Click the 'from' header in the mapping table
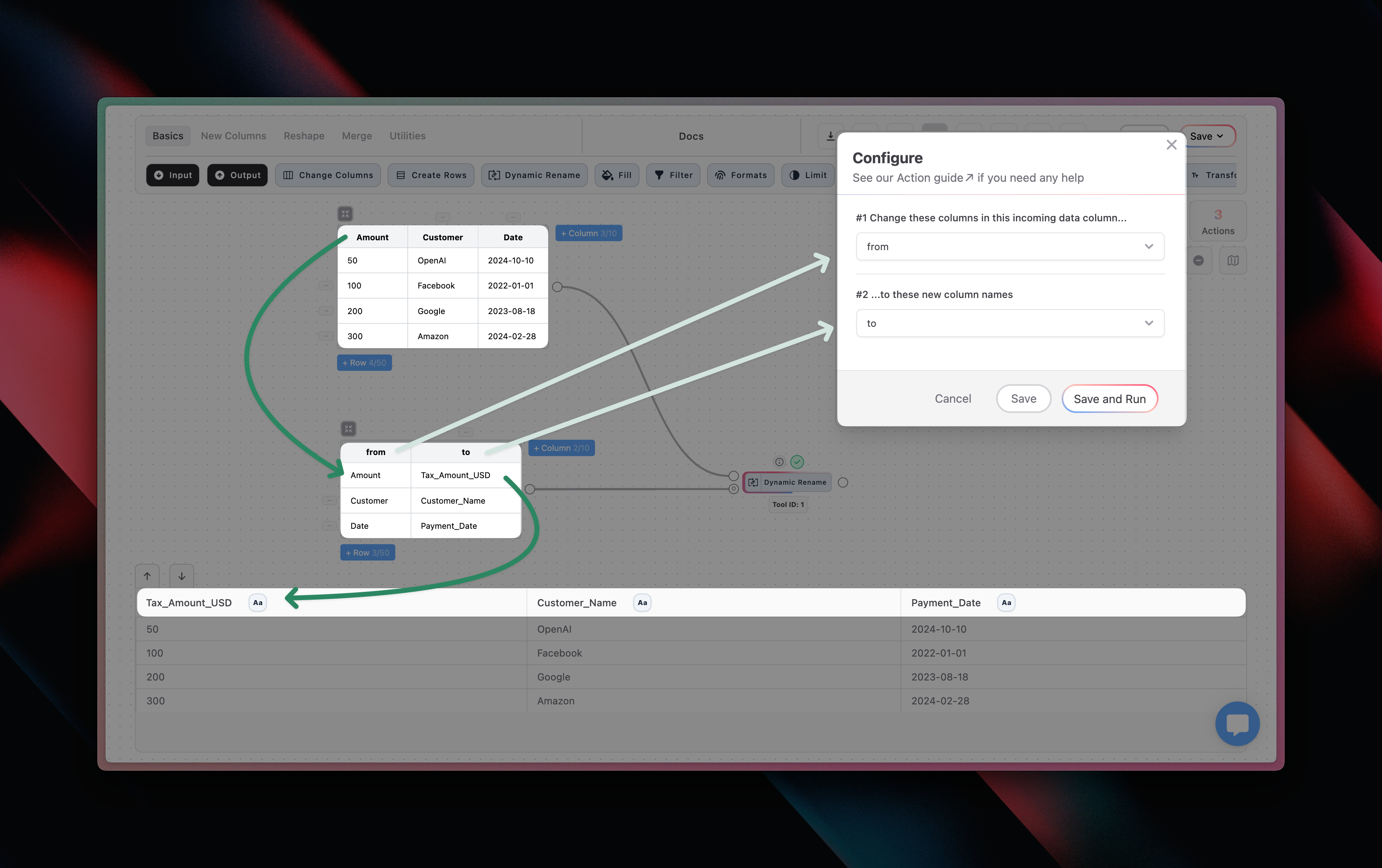This screenshot has height=868, width=1382. coord(376,452)
